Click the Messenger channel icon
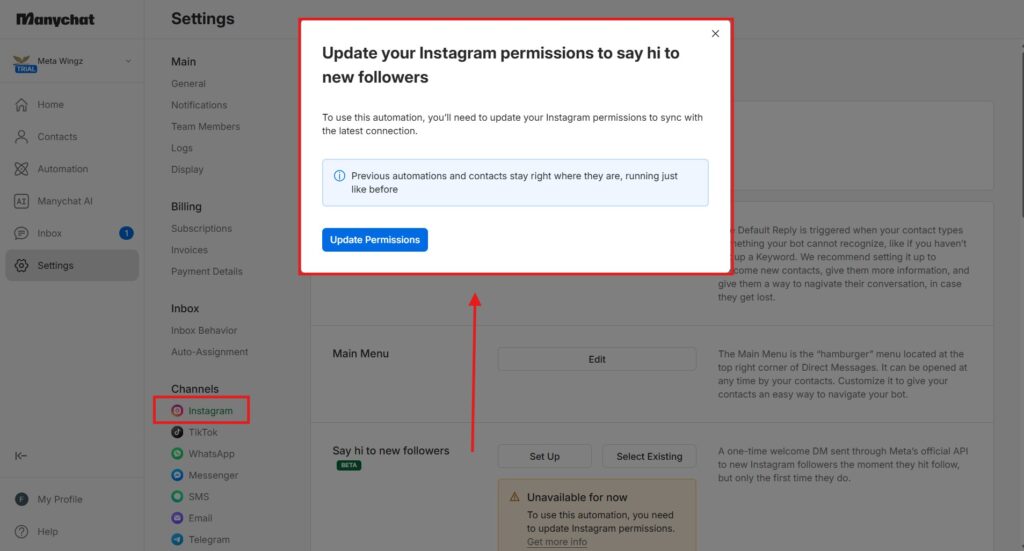 177,475
